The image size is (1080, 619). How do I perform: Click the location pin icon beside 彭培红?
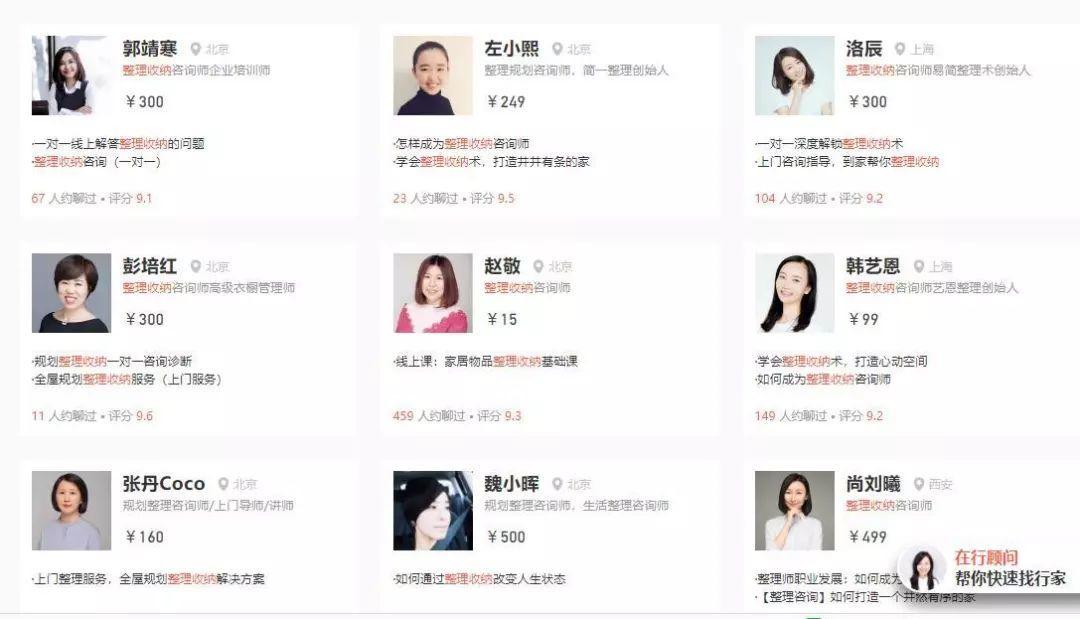(196, 266)
